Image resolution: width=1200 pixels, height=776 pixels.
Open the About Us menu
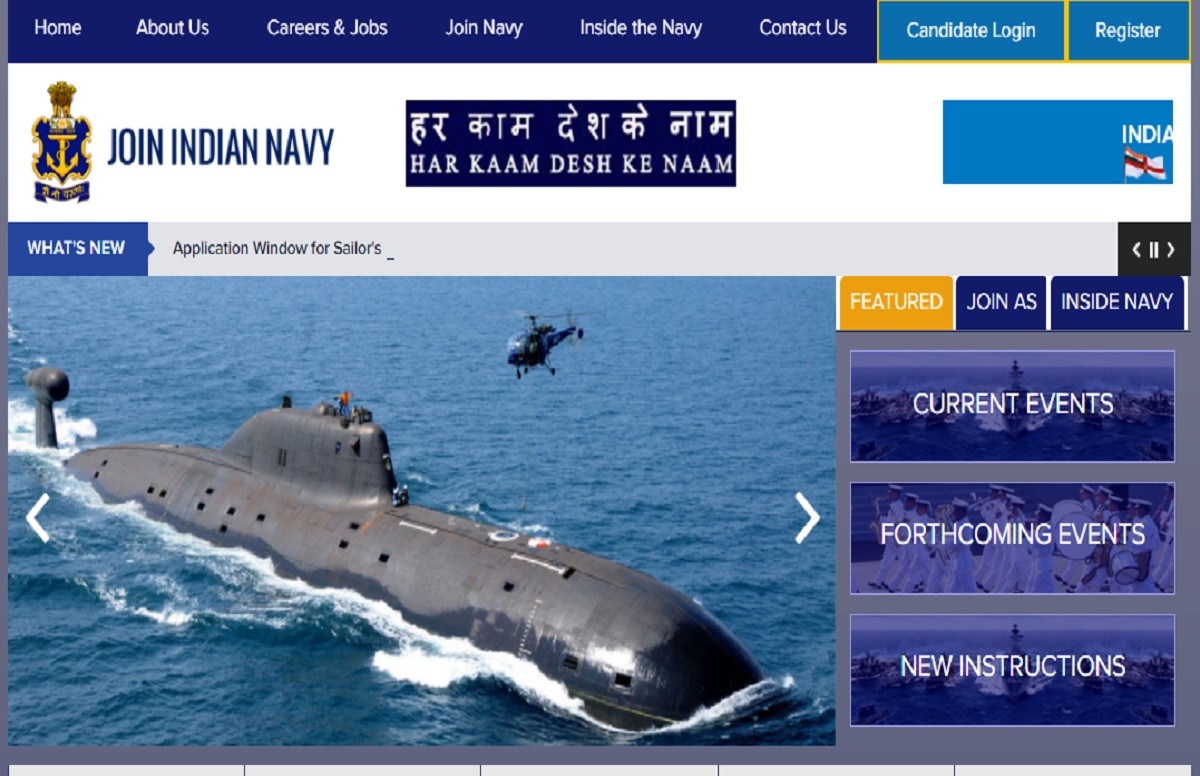click(x=172, y=28)
